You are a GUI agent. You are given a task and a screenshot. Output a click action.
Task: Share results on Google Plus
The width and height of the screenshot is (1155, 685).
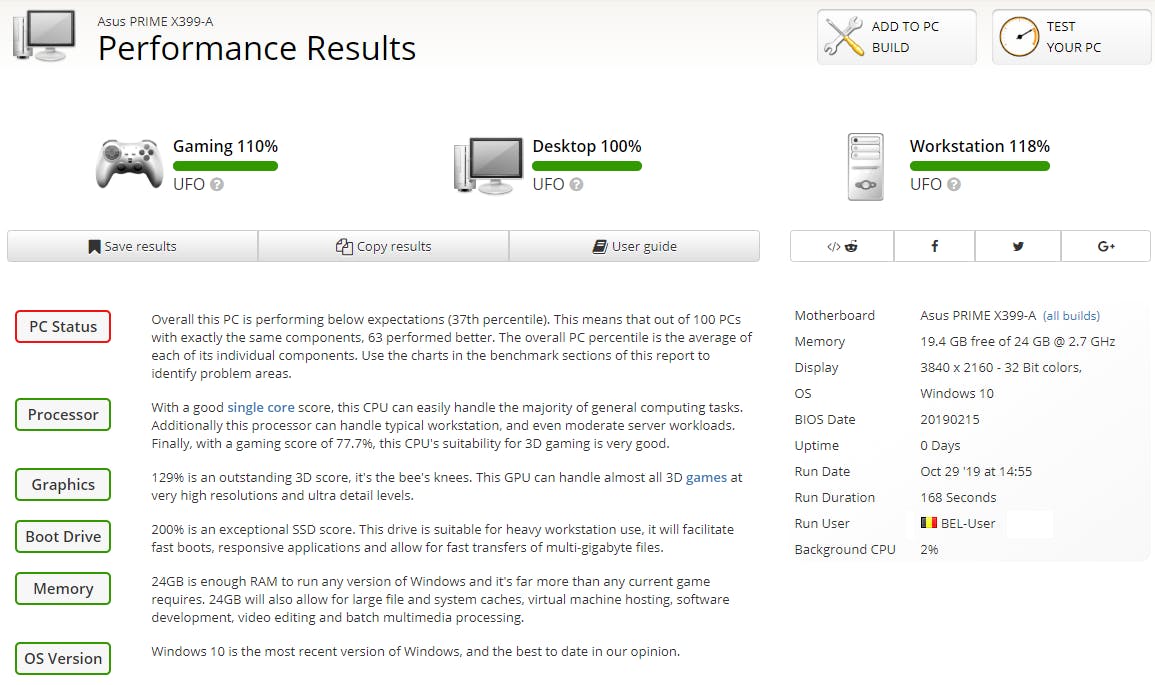(1106, 246)
